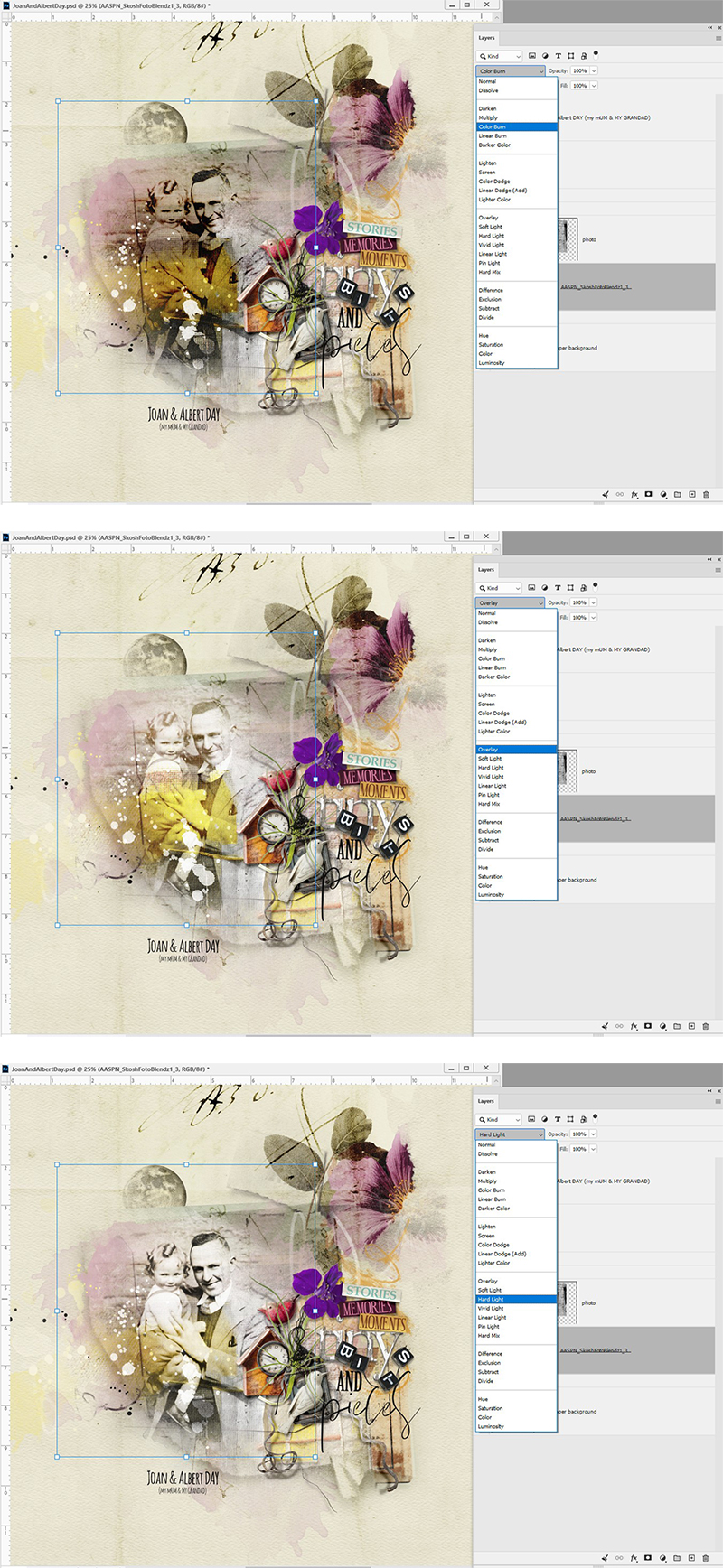
Task: Open blend mode dropdown showing Color Burn
Action: tap(511, 70)
